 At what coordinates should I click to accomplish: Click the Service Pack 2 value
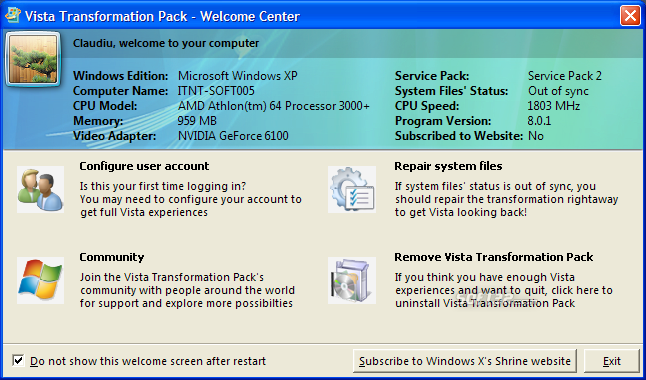(565, 76)
